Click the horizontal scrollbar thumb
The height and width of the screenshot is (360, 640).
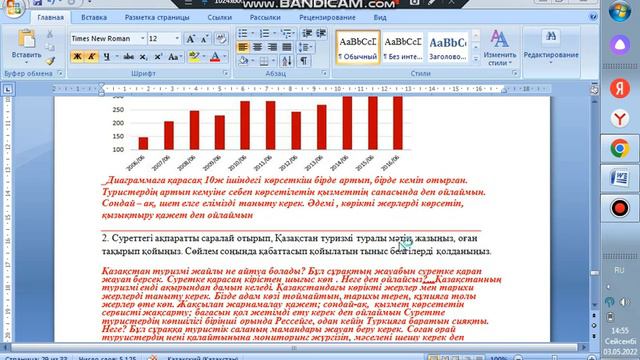(294, 348)
